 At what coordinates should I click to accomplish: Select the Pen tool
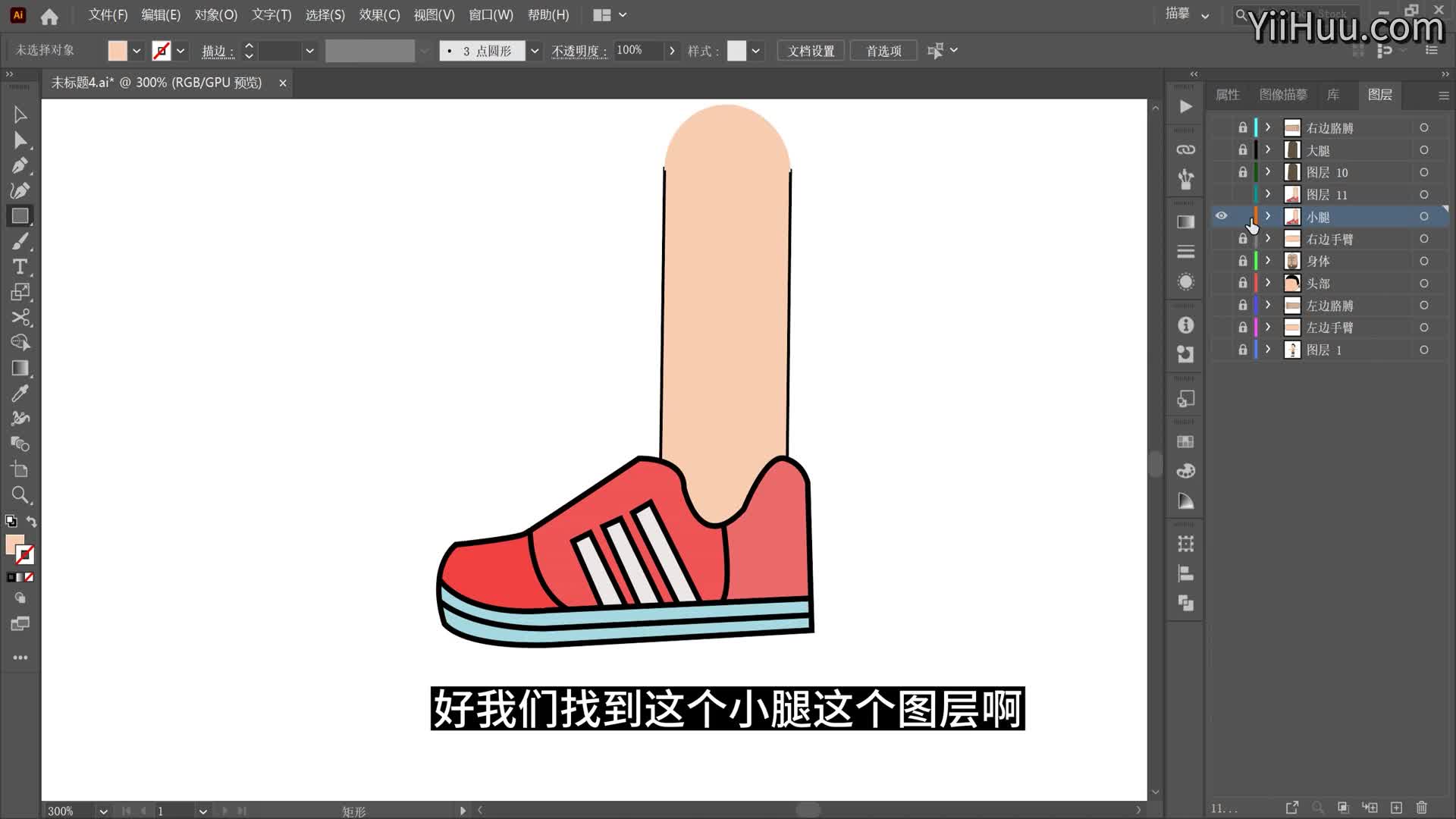point(20,165)
